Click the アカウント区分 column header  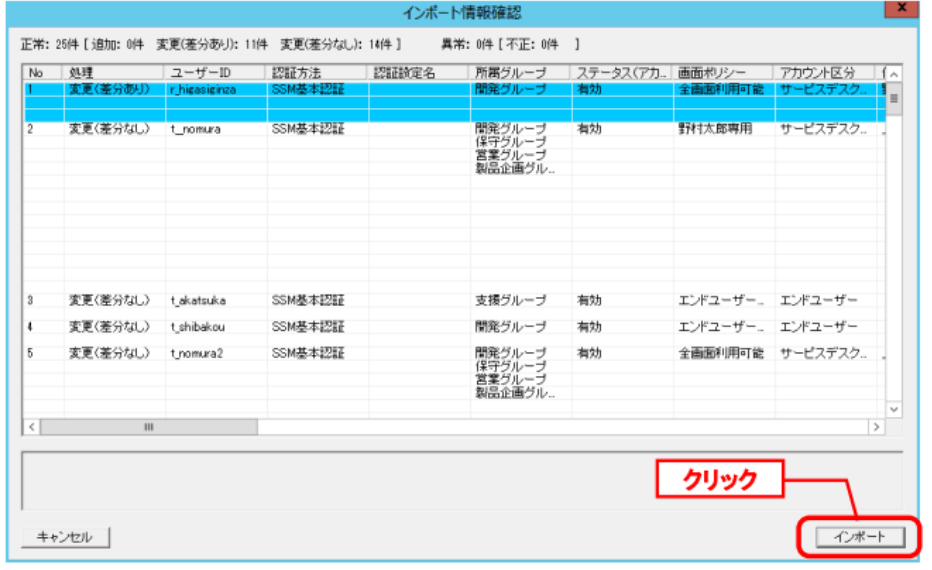tap(824, 73)
